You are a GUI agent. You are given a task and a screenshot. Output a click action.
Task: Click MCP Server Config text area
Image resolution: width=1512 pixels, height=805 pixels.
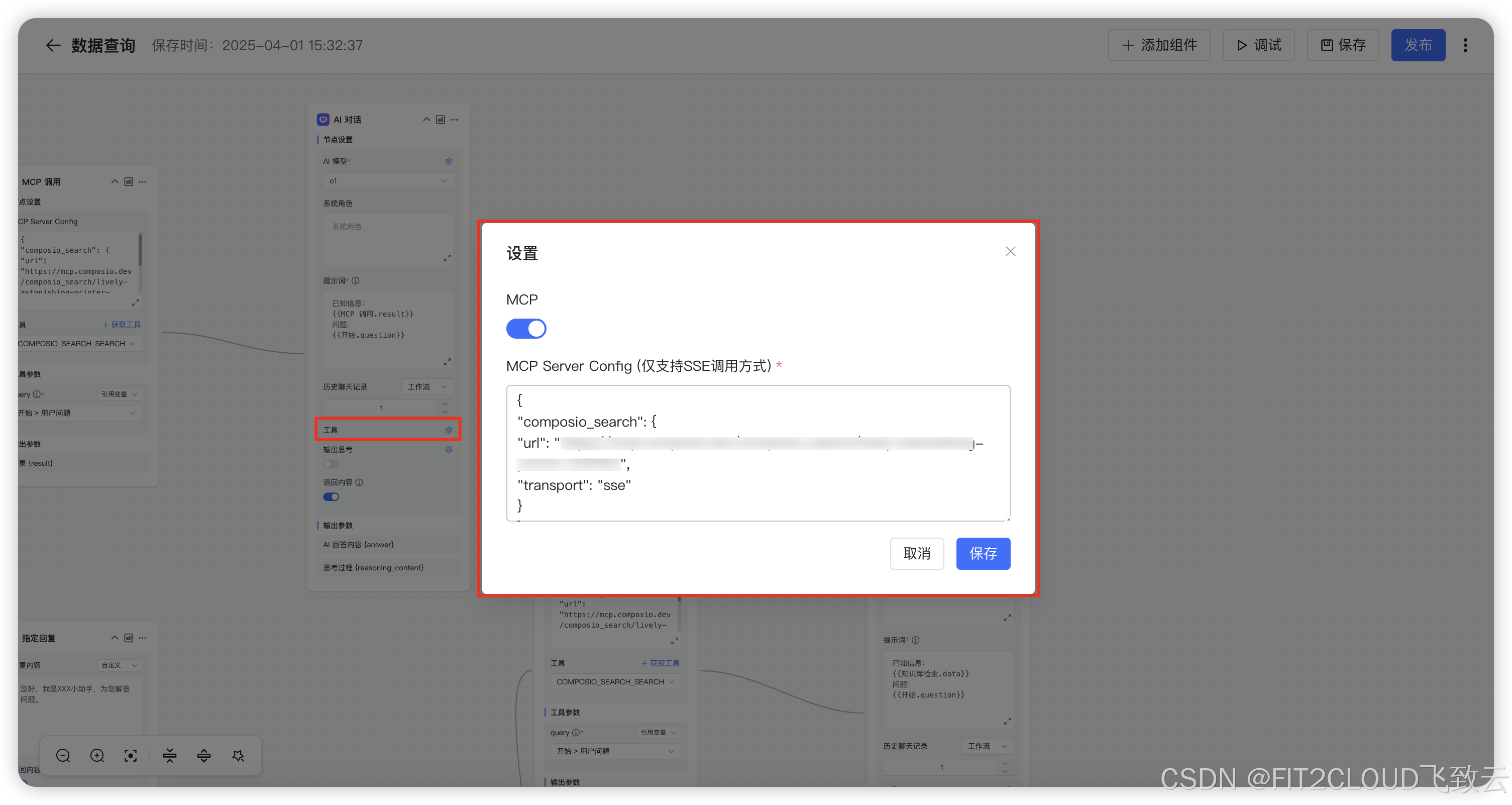(757, 453)
